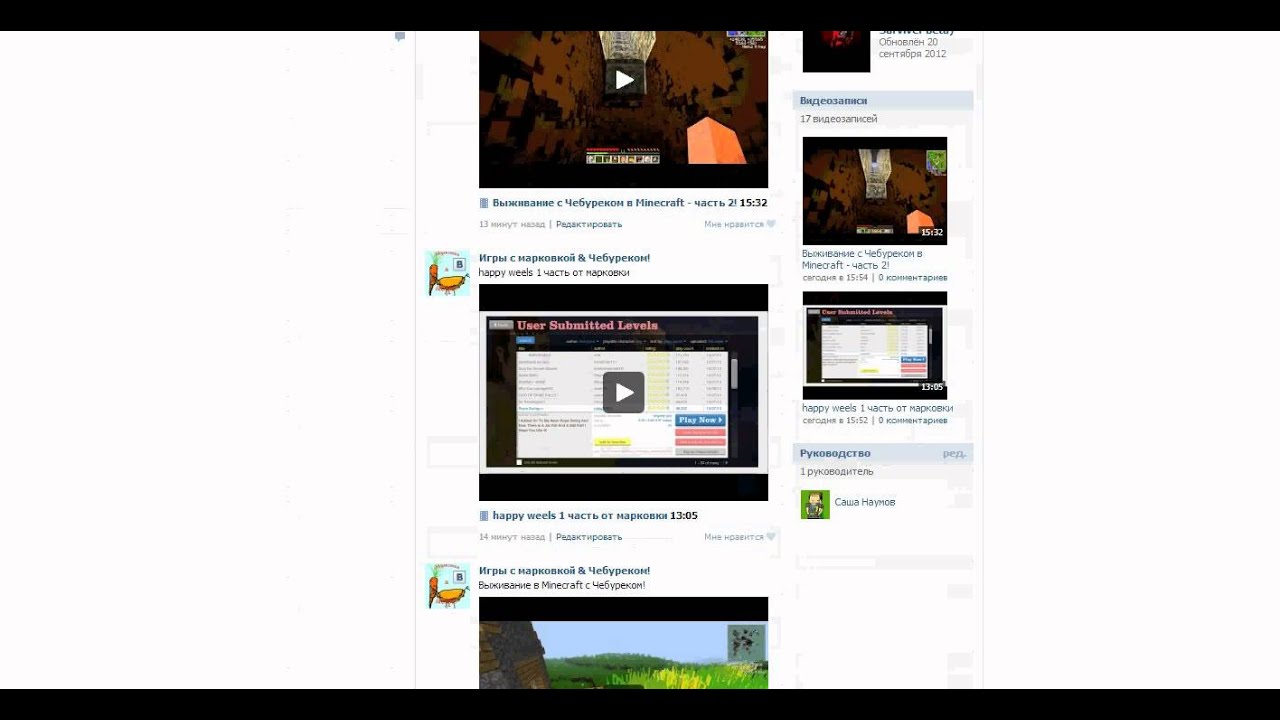
Task: Open sidebar link 'Выживание с Чебуреком в Minecraft - часть 2!'
Action: pyautogui.click(x=862, y=259)
